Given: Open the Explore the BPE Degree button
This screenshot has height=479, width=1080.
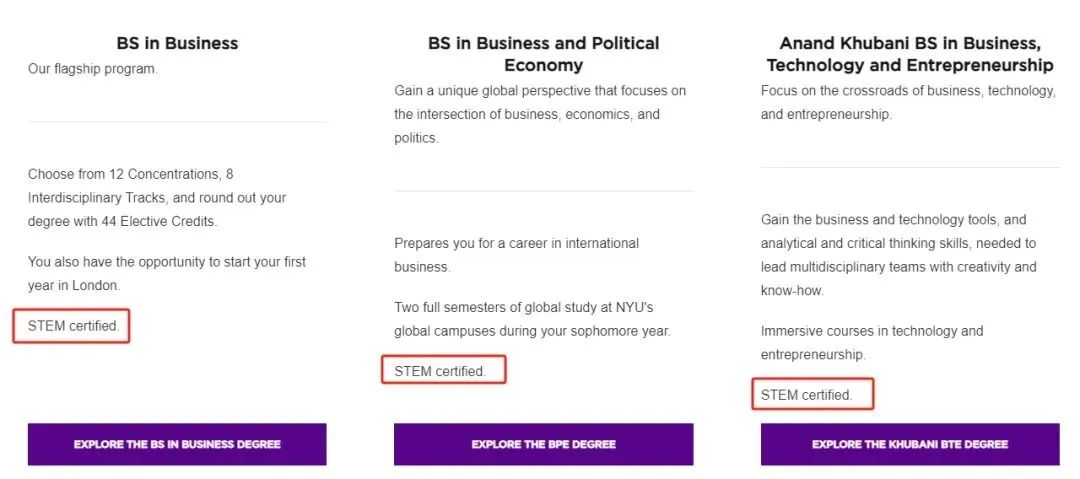Looking at the screenshot, I should pos(543,444).
